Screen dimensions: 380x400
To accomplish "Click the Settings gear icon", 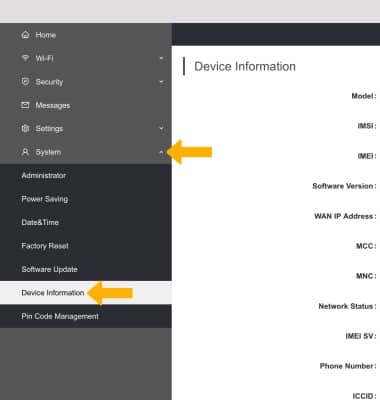I will (25, 128).
